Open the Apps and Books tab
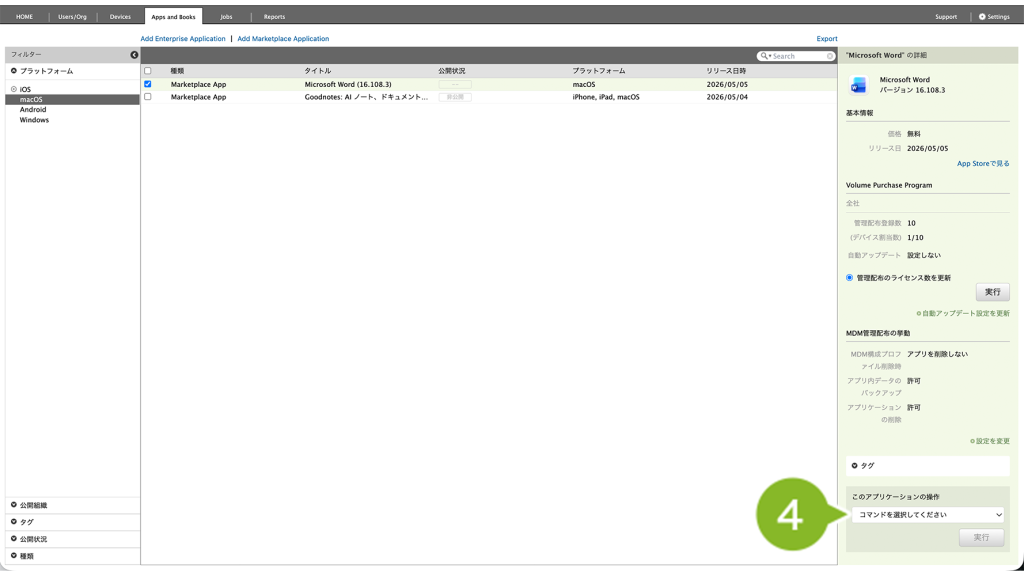 click(x=173, y=16)
